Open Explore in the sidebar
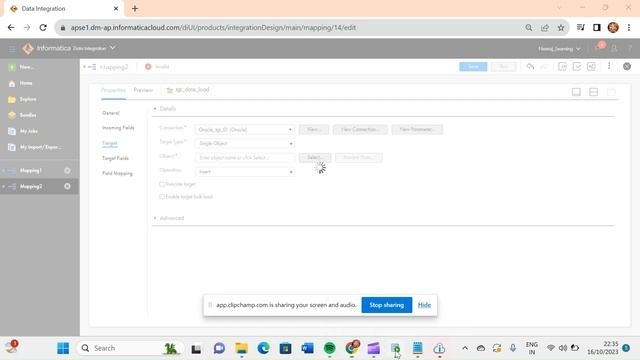 coord(22,99)
